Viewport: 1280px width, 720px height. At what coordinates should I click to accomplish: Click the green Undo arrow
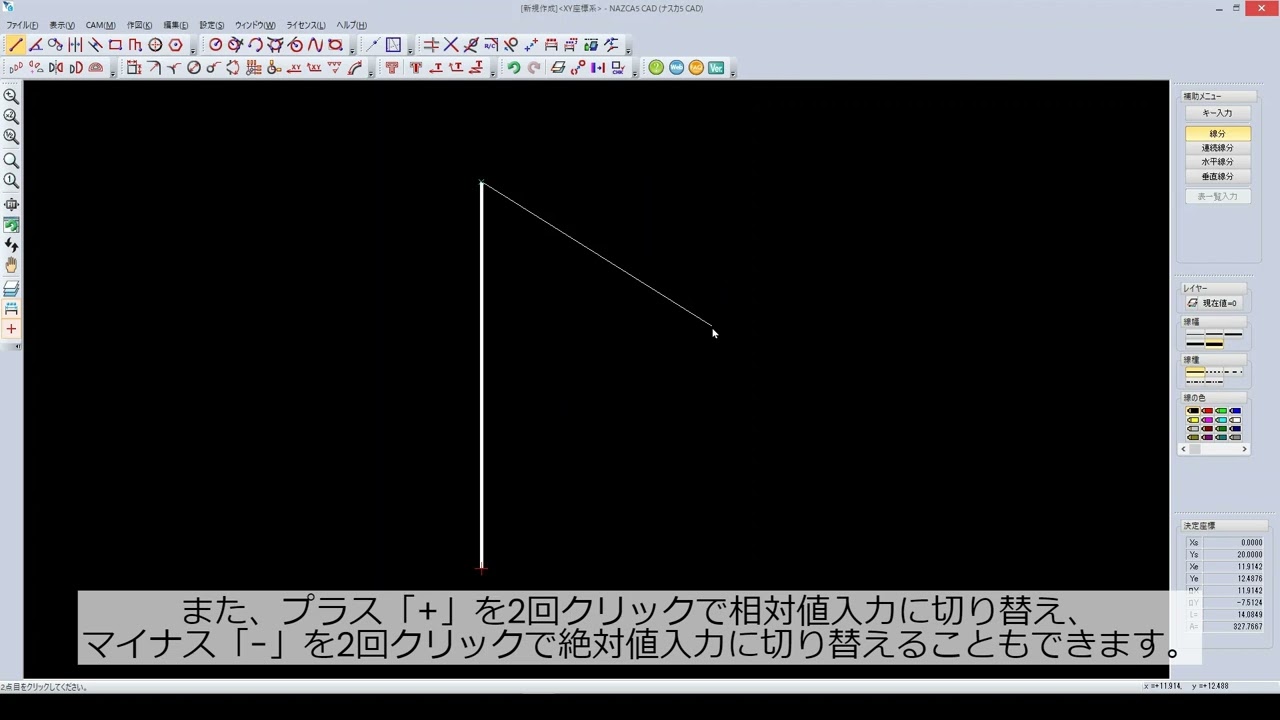click(513, 68)
